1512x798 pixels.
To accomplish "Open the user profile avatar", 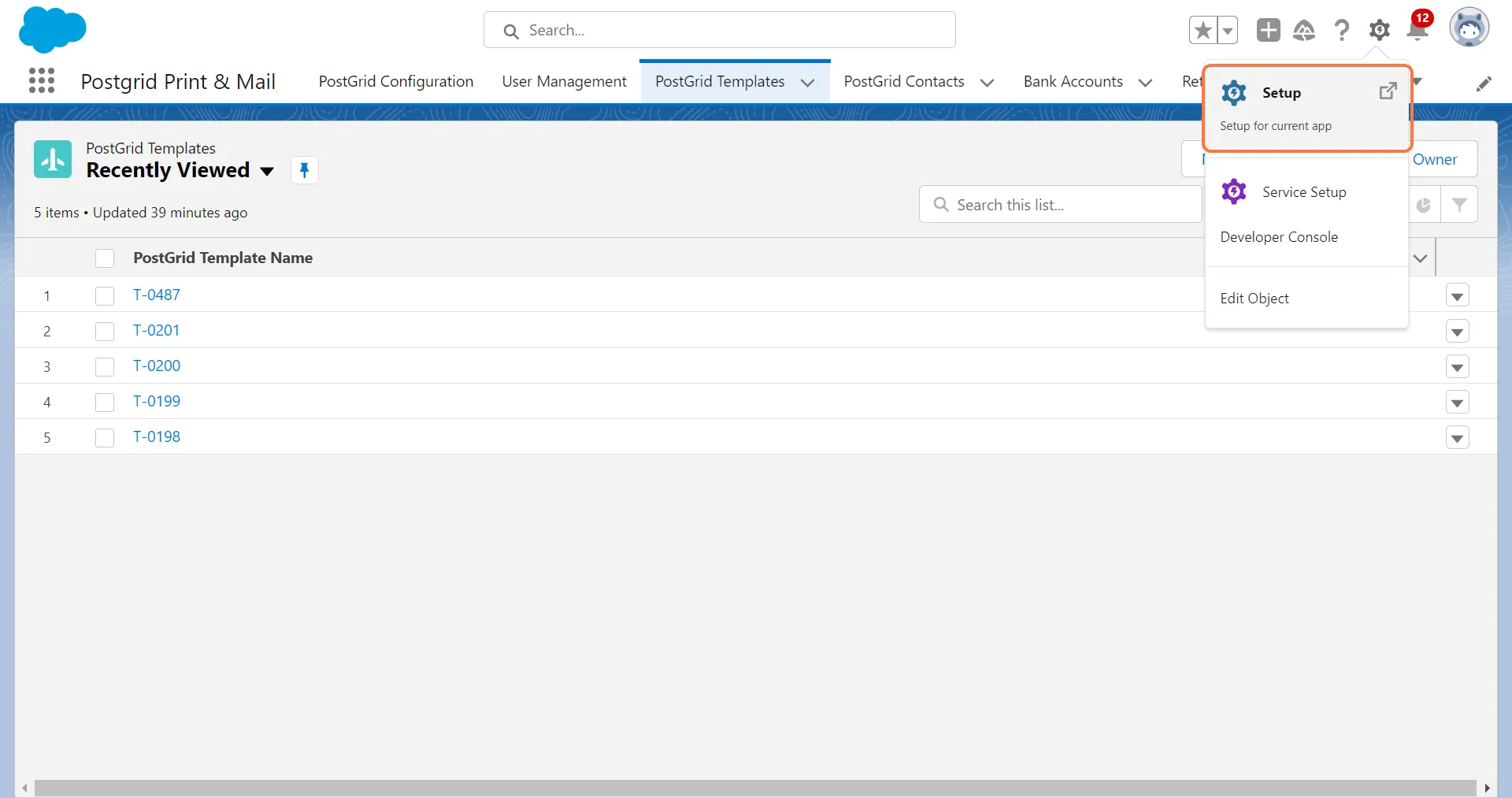I will coord(1469,29).
